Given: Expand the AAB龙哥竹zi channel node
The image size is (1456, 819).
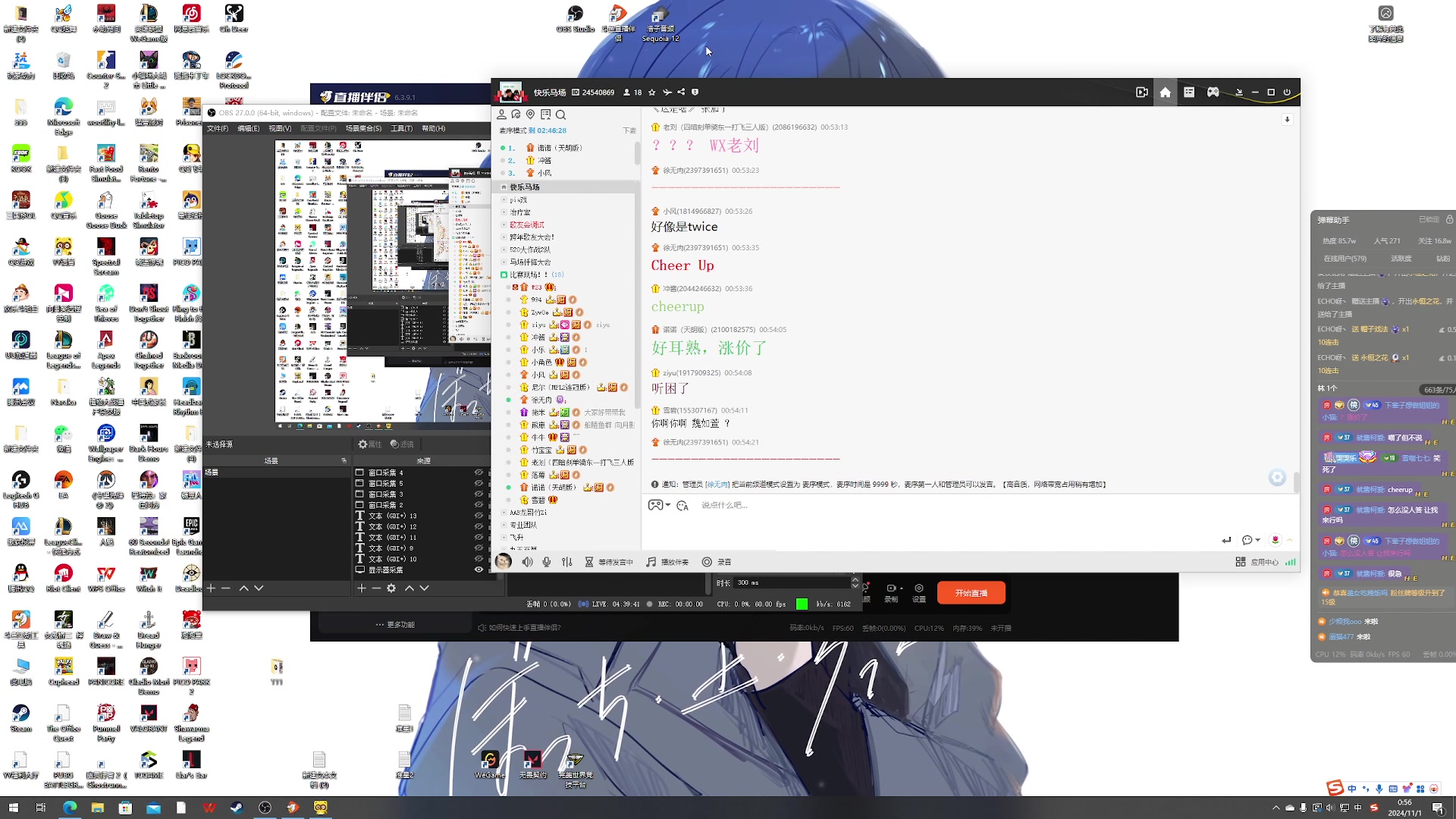Looking at the screenshot, I should pos(504,513).
